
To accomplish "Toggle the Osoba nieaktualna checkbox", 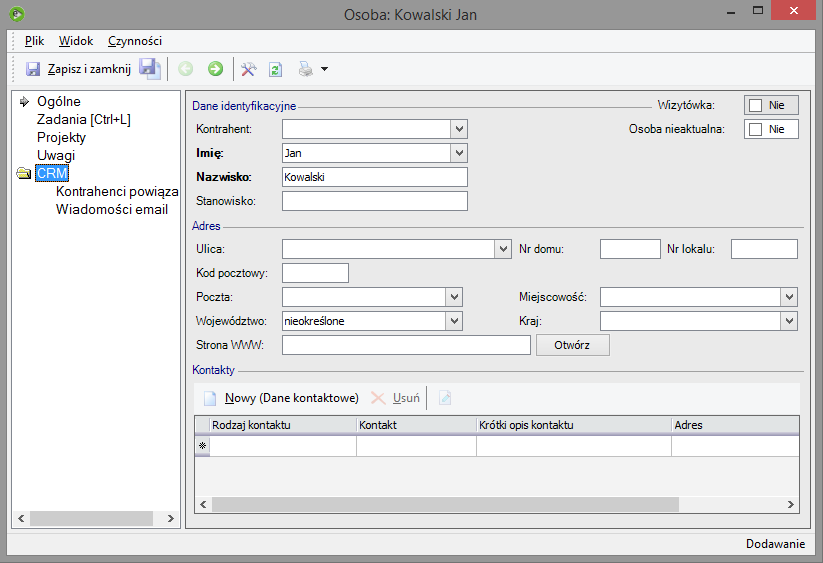I will point(755,130).
